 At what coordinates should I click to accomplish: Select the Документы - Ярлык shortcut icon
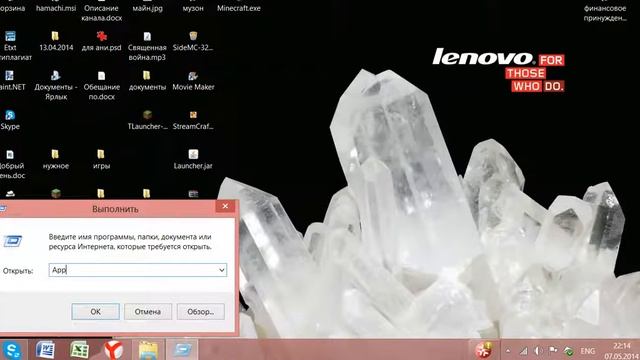[x=56, y=76]
